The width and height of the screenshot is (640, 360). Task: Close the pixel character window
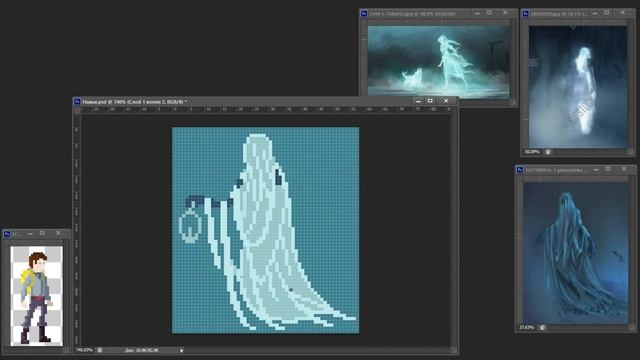click(x=58, y=233)
